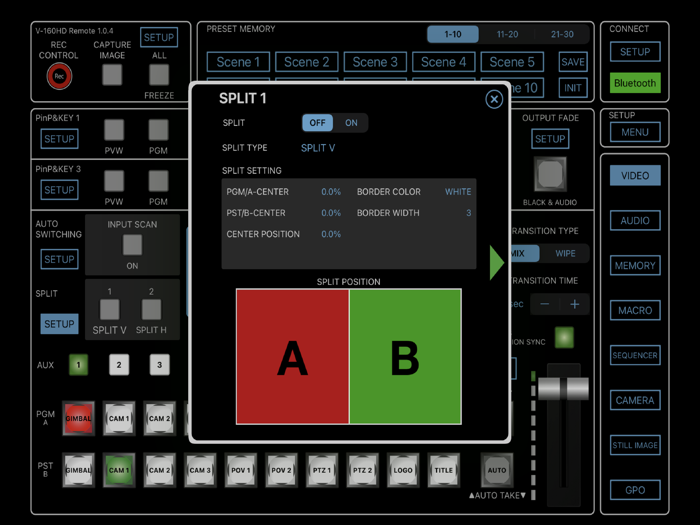Select GIMBAL on the PGM A row
The image size is (700, 525).
click(79, 418)
